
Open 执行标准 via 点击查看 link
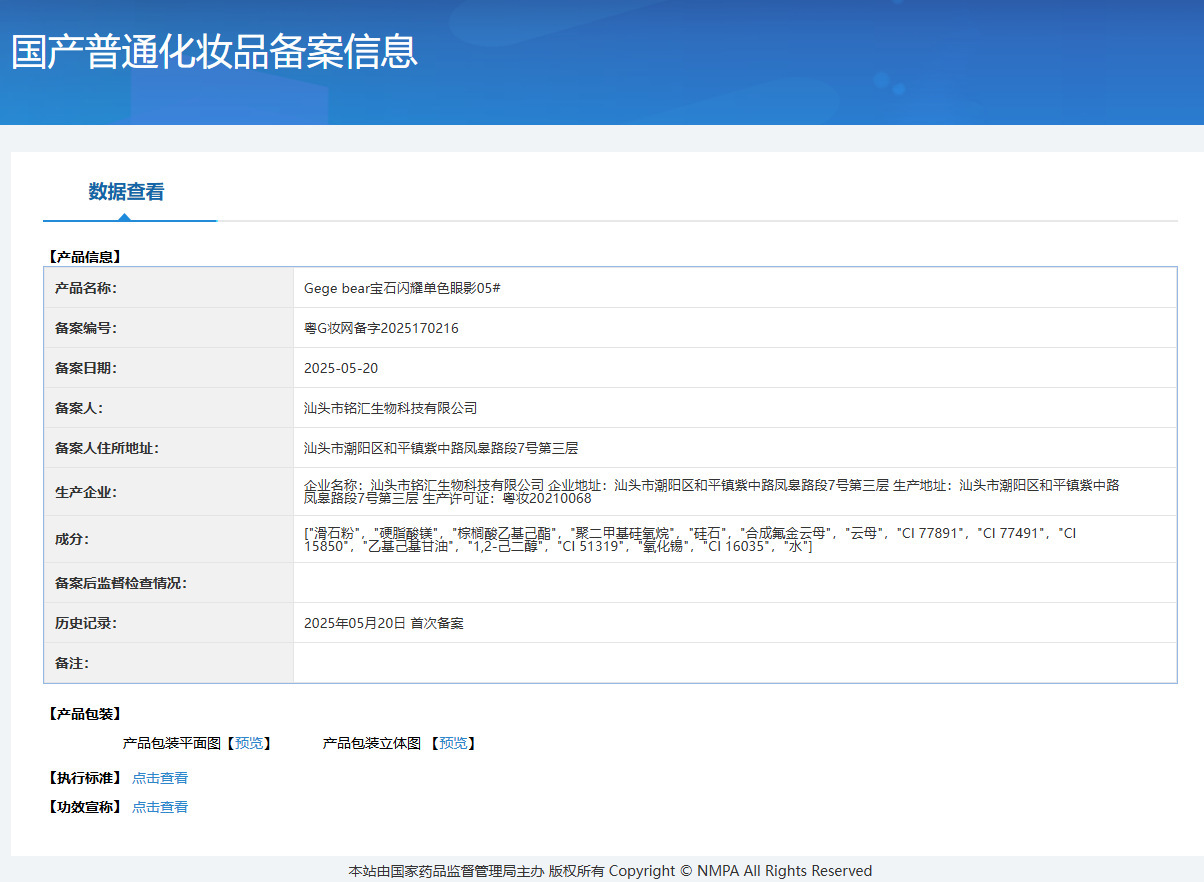[160, 778]
